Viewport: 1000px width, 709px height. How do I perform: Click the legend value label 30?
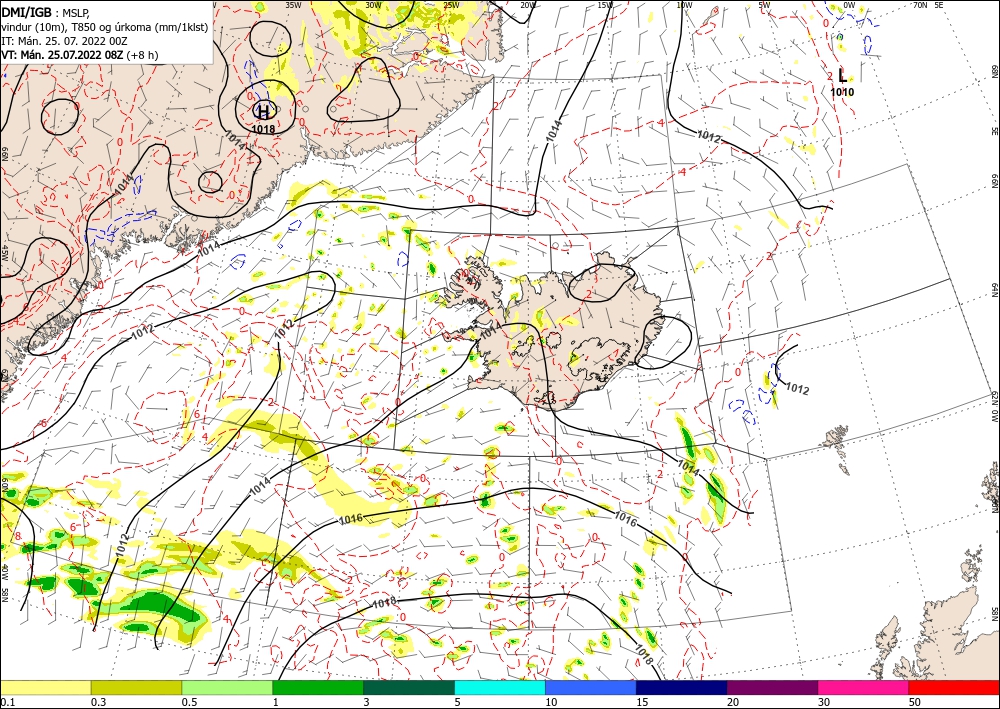[x=824, y=702]
